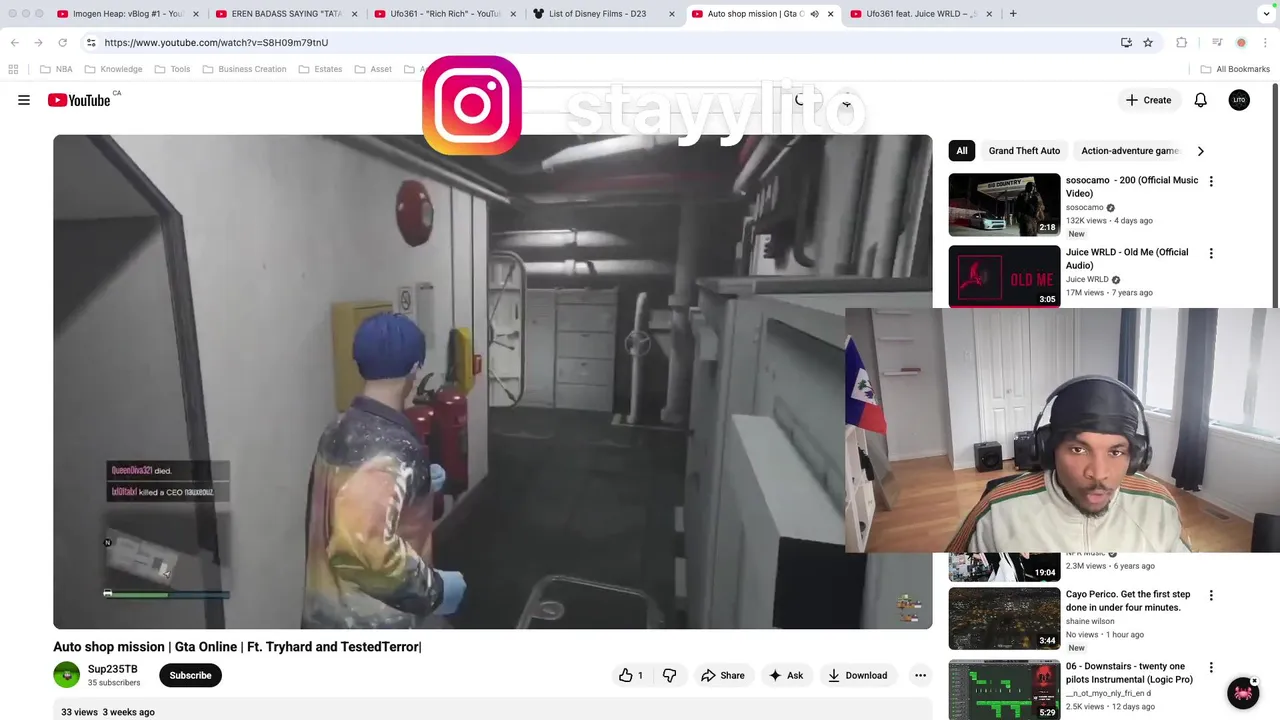Close the Auto shop mission tab
1280x720 pixels.
pos(830,14)
